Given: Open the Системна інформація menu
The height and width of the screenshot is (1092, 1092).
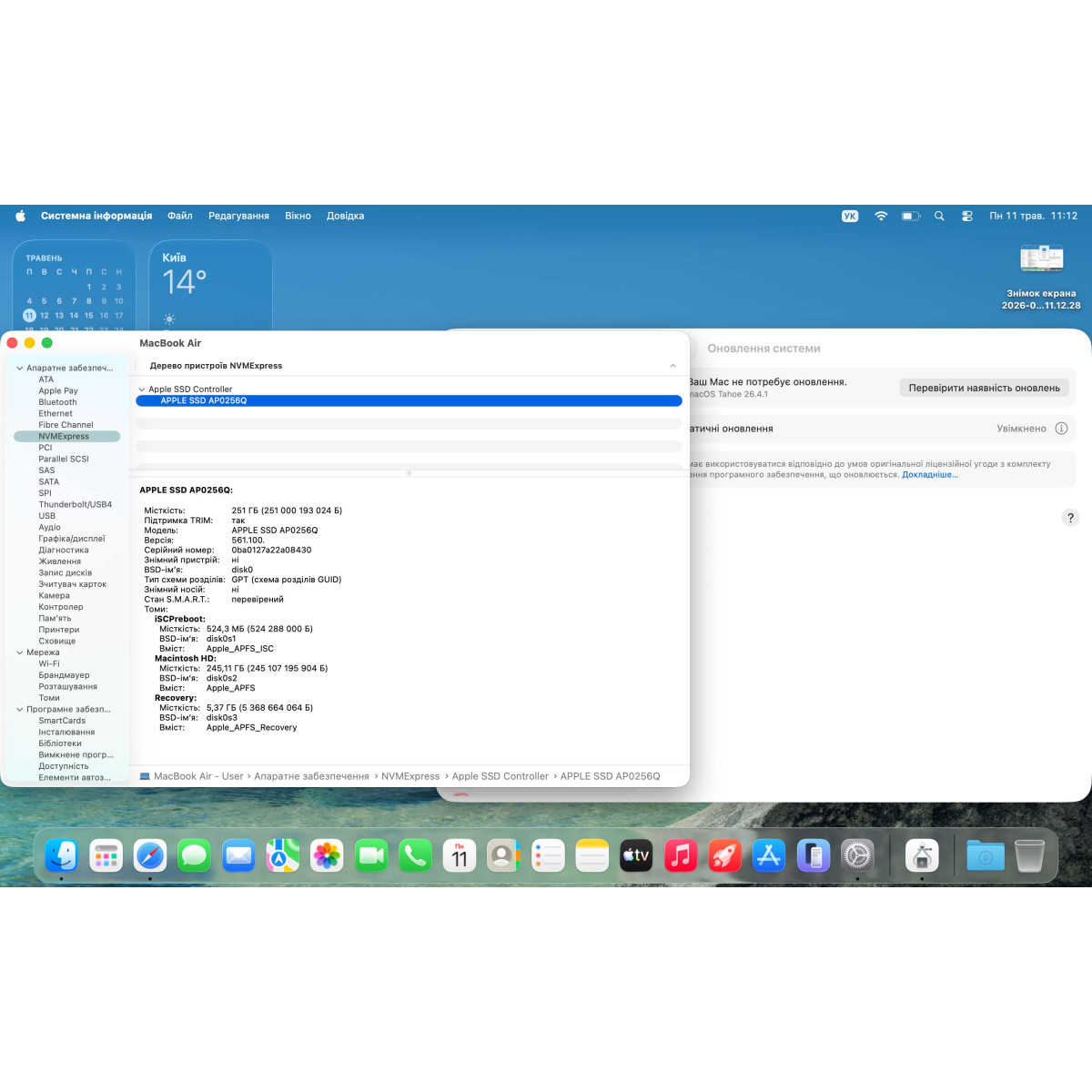Looking at the screenshot, I should pos(96,216).
